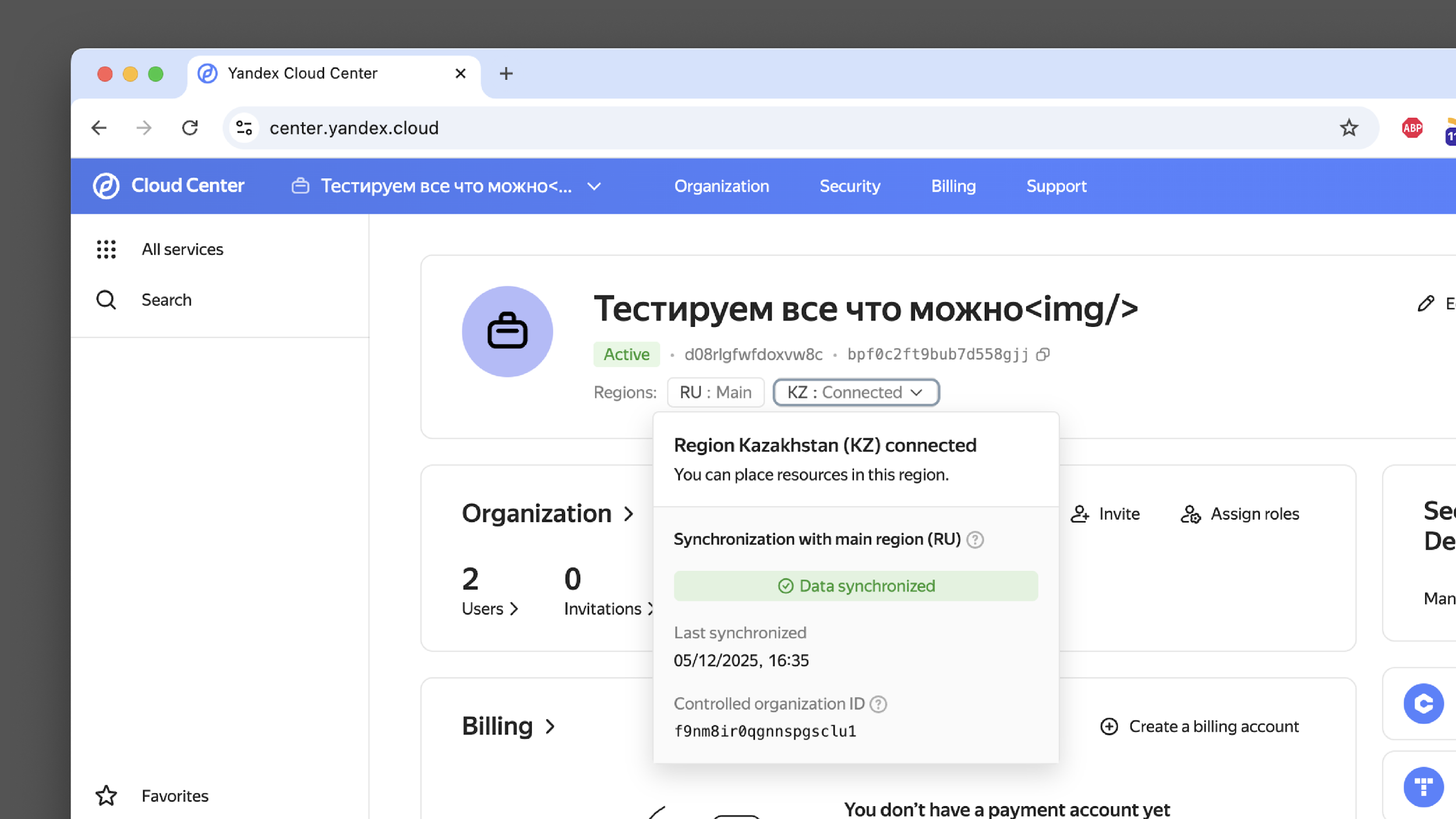
Task: Click the Assign roles icon
Action: [1192, 514]
